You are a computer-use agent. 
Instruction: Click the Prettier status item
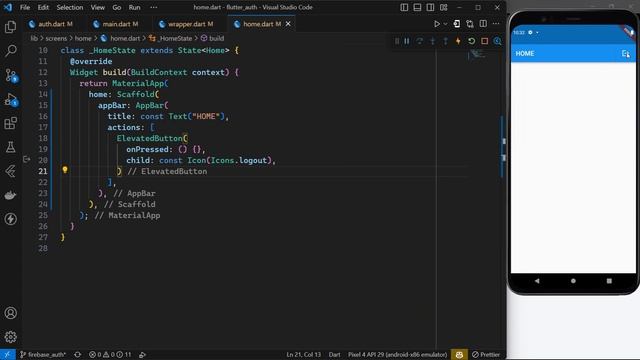tap(486, 354)
